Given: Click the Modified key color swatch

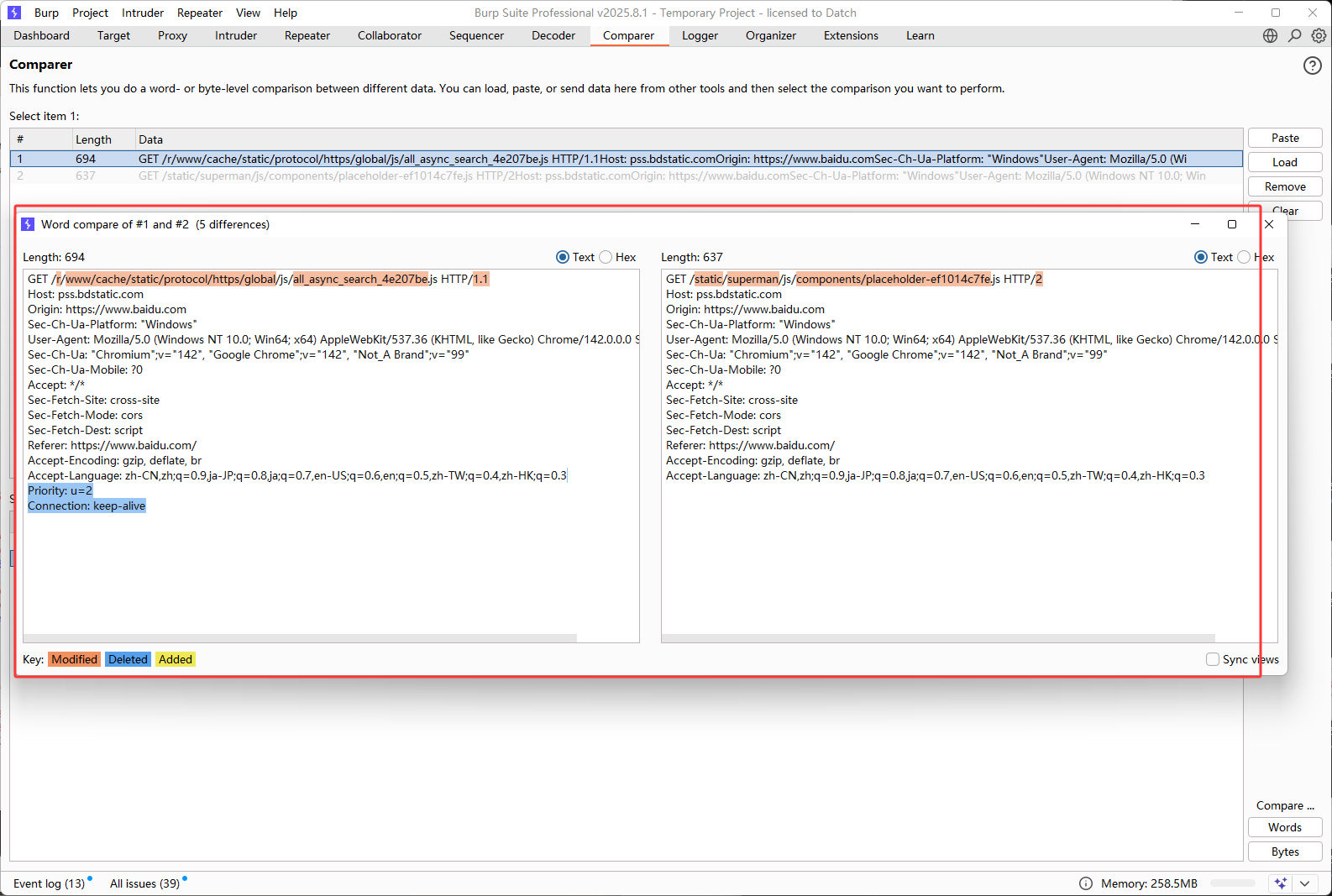Looking at the screenshot, I should 74,659.
